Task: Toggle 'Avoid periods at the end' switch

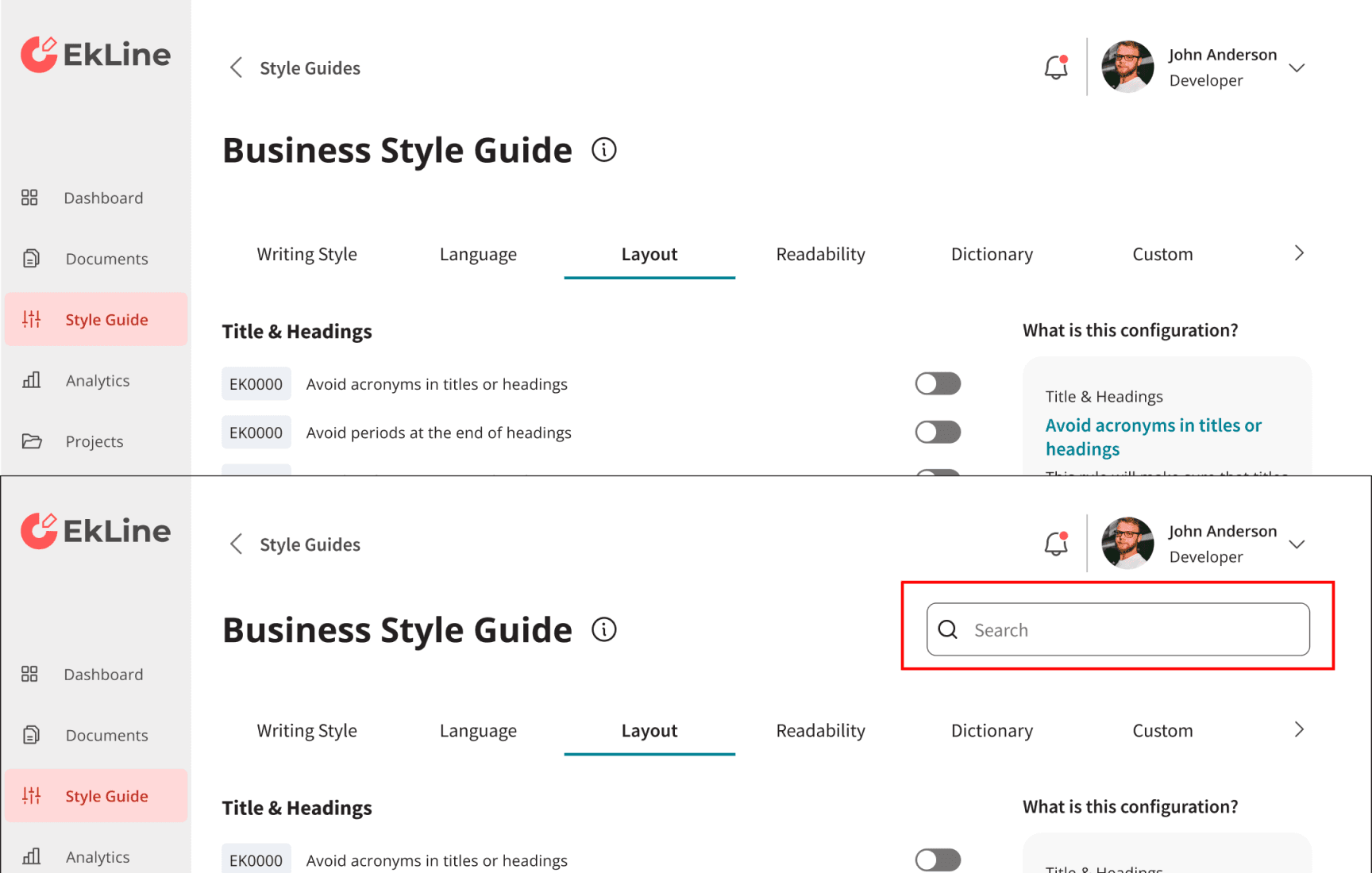Action: [938, 432]
